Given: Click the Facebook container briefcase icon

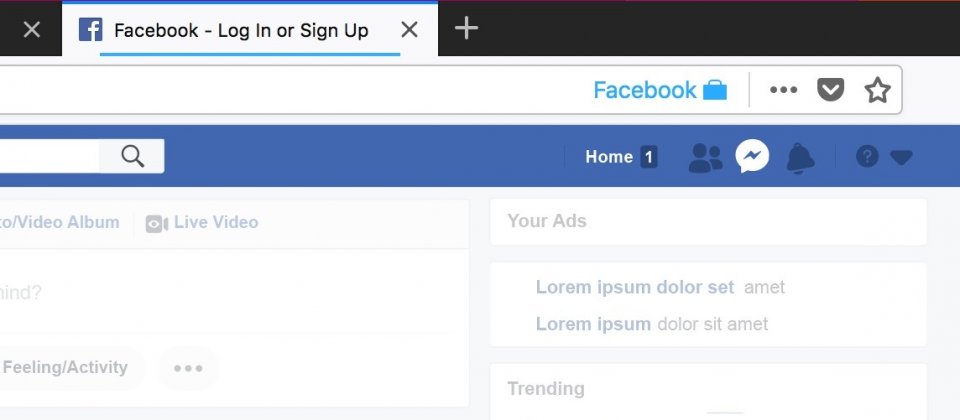Looking at the screenshot, I should 715,90.
